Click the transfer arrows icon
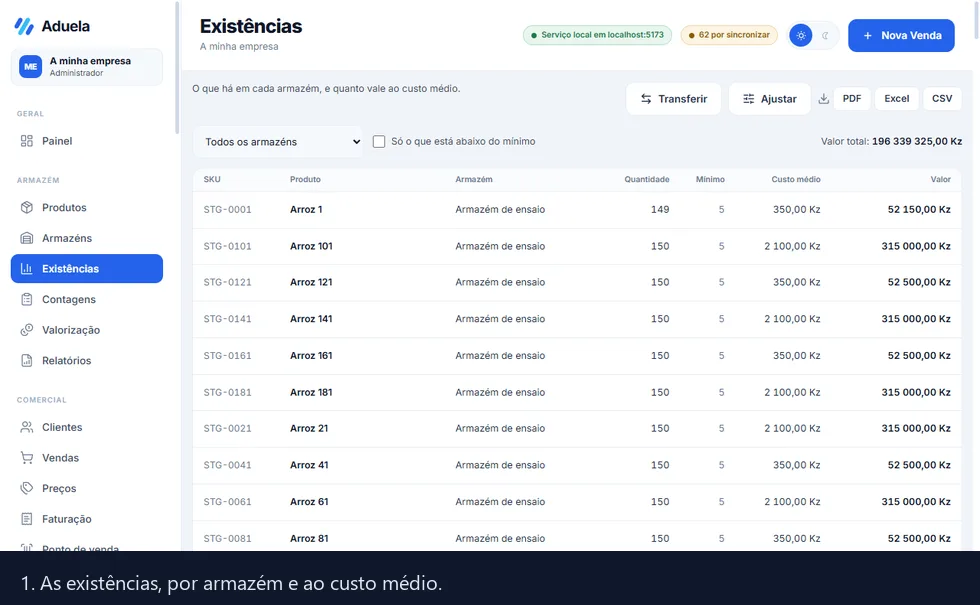 click(x=646, y=99)
